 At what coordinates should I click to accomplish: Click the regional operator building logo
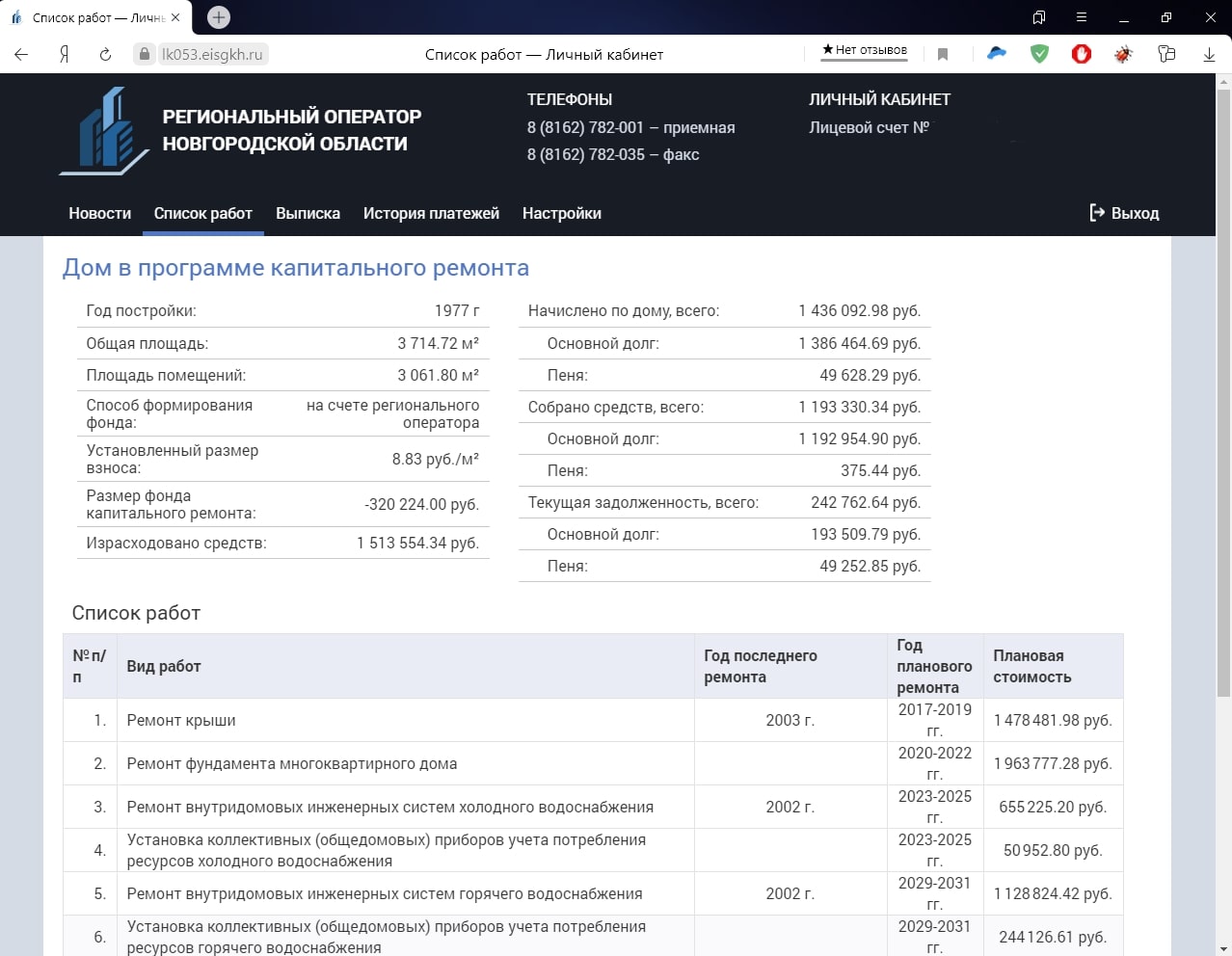coord(104,131)
